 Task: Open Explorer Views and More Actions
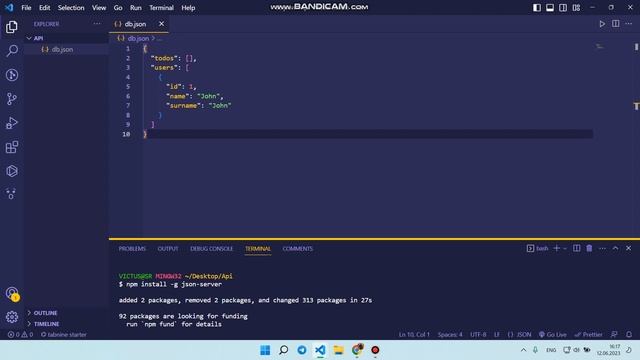97,24
